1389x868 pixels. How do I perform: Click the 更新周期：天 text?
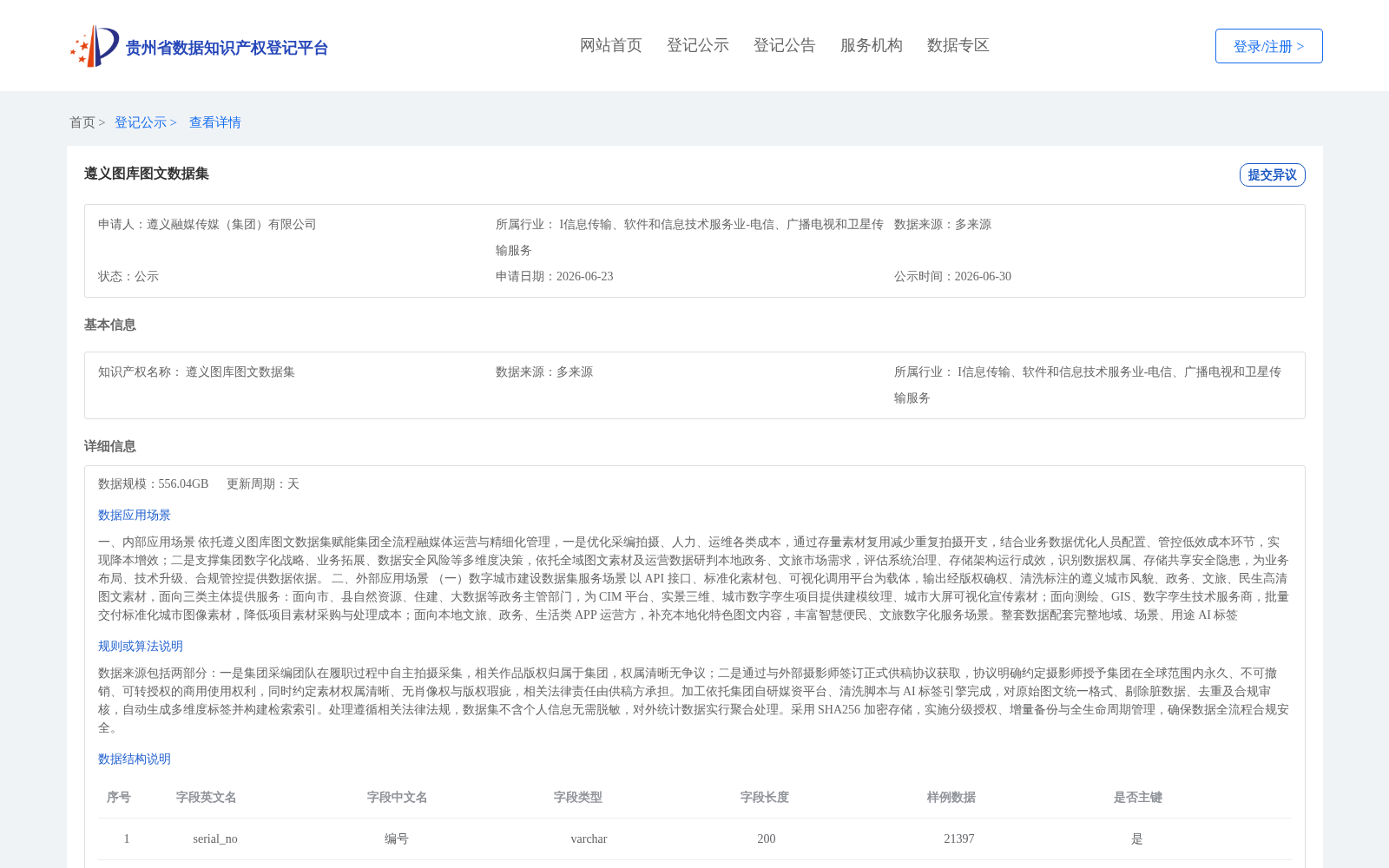263,483
